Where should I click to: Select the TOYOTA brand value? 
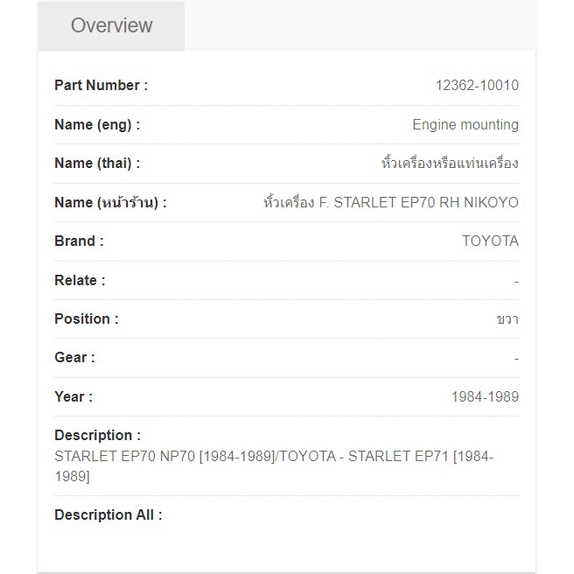coord(490,241)
